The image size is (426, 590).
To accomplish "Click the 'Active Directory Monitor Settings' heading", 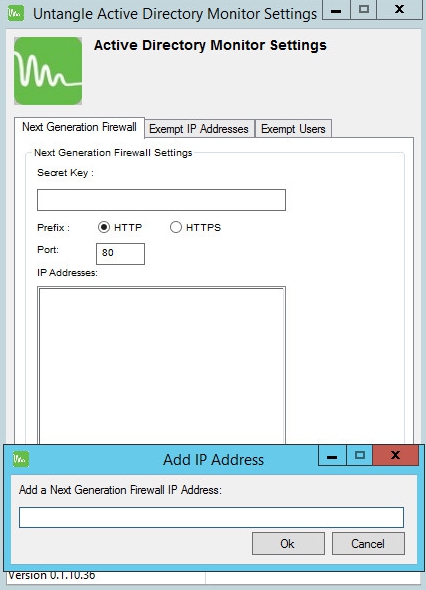I will point(210,45).
